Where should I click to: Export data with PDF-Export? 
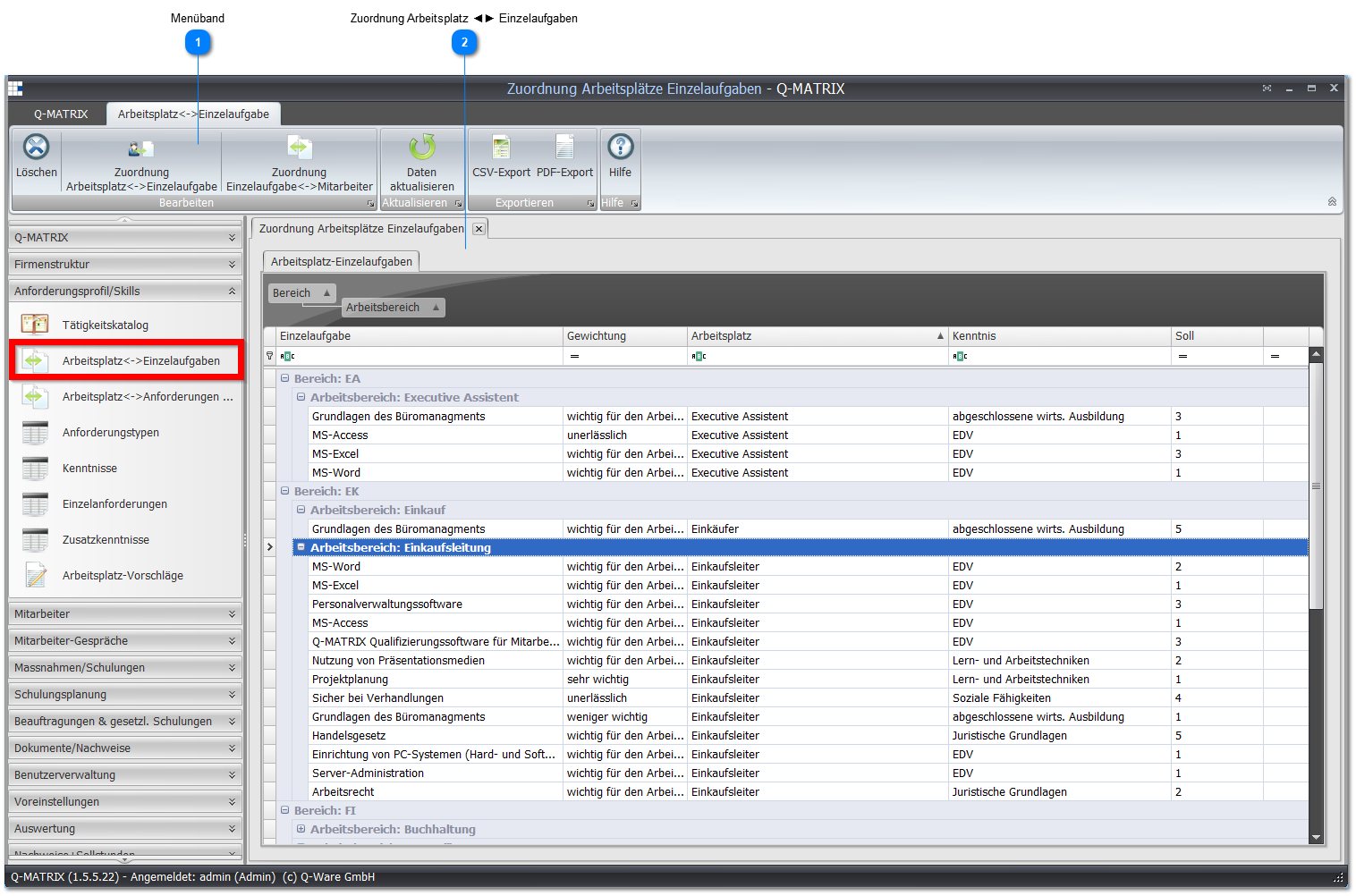[565, 156]
